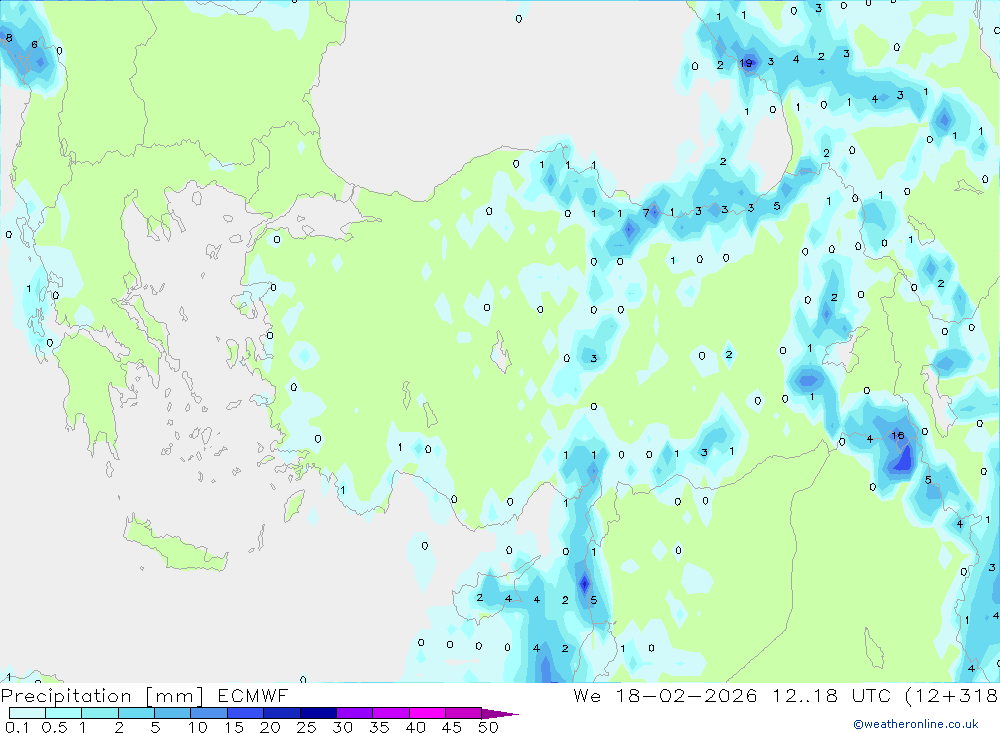Click the legend label '30'

pos(342,727)
